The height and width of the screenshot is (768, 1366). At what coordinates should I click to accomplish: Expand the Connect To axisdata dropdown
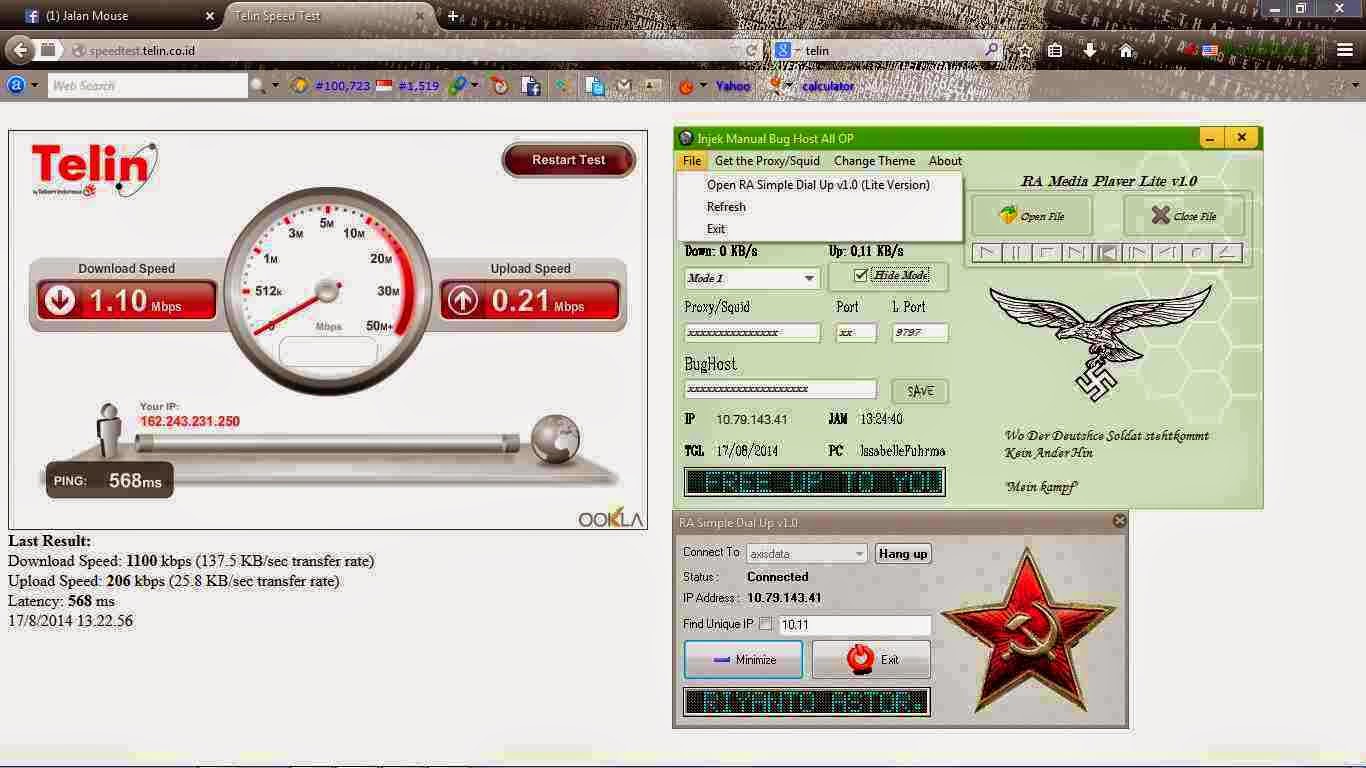[859, 554]
